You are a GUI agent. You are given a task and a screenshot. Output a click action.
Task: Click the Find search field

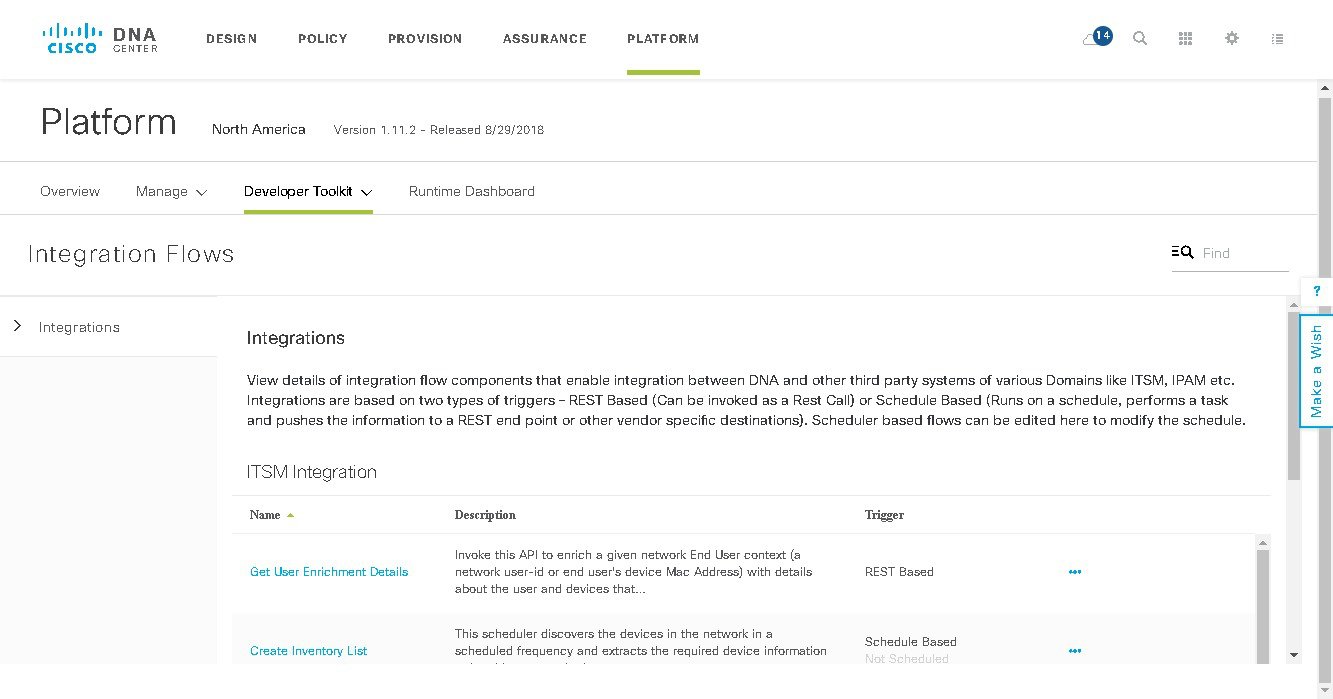click(1244, 253)
